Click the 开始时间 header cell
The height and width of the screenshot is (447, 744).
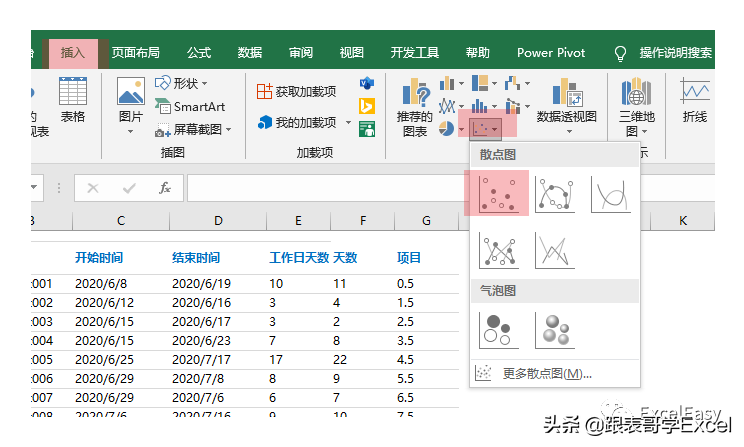click(x=99, y=258)
